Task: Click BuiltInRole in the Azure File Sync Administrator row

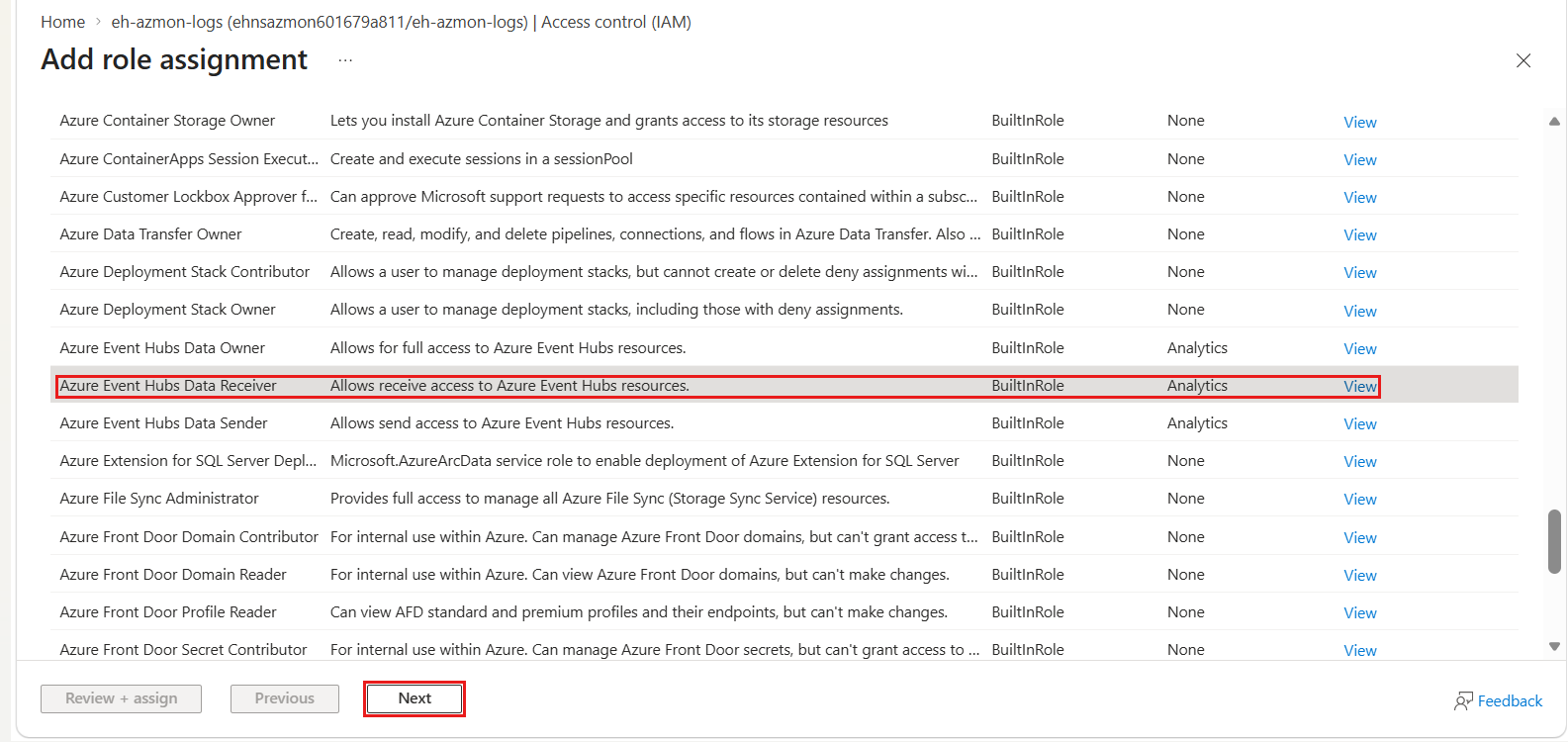Action: [1028, 498]
